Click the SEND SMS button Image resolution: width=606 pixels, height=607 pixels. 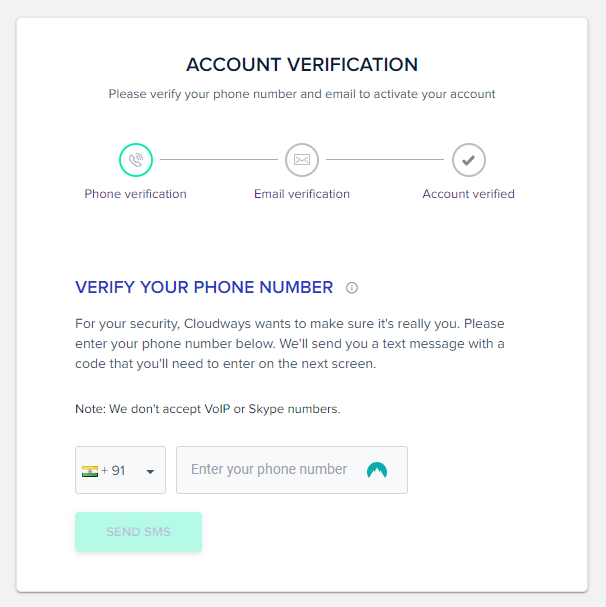click(x=138, y=532)
